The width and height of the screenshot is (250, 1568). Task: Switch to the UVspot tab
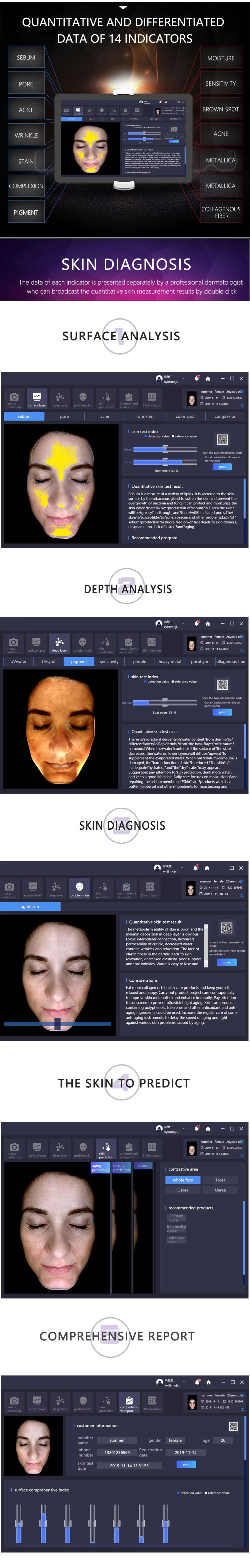[x=49, y=662]
